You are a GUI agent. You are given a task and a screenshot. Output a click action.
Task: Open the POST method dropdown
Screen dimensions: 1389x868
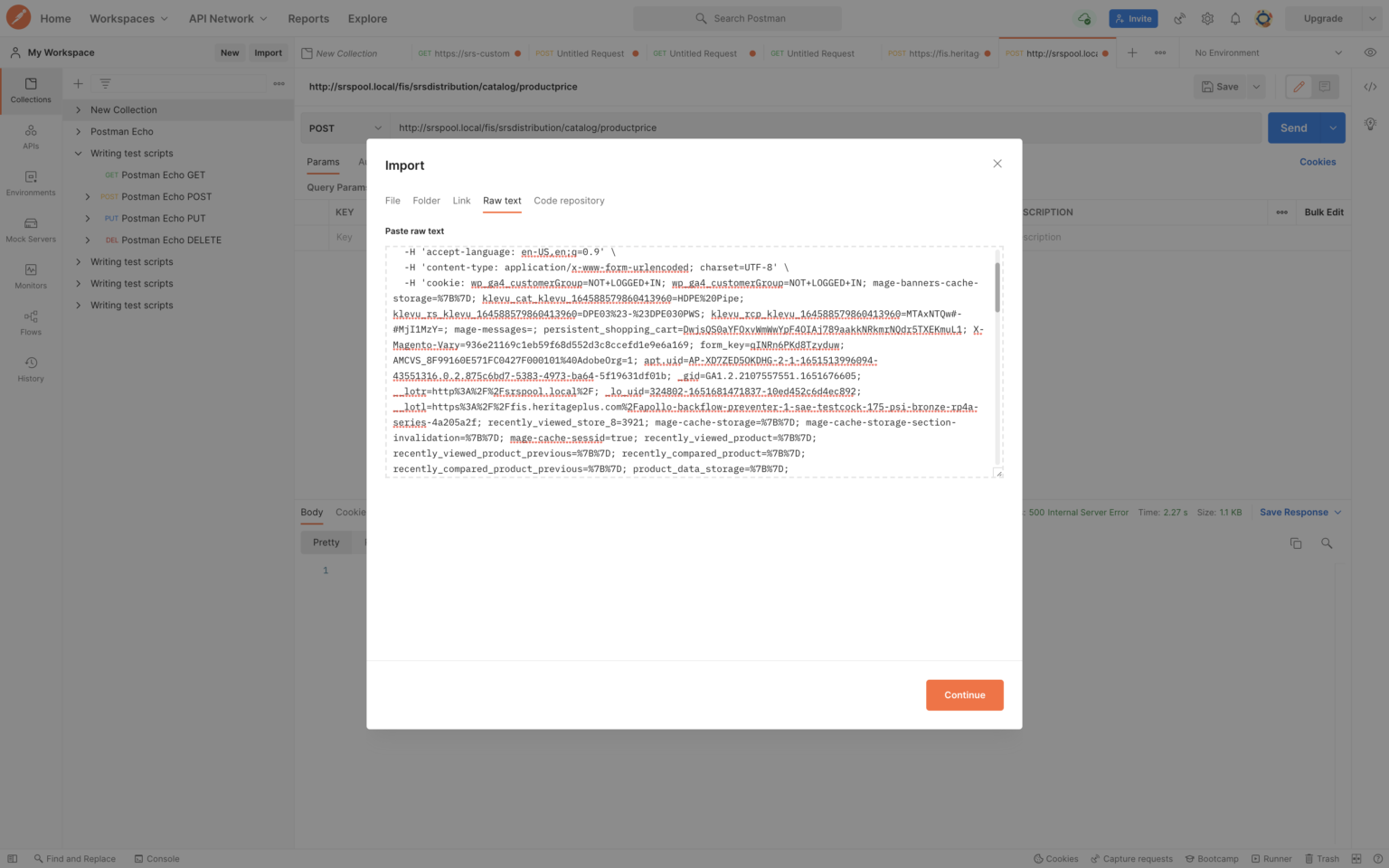[345, 128]
